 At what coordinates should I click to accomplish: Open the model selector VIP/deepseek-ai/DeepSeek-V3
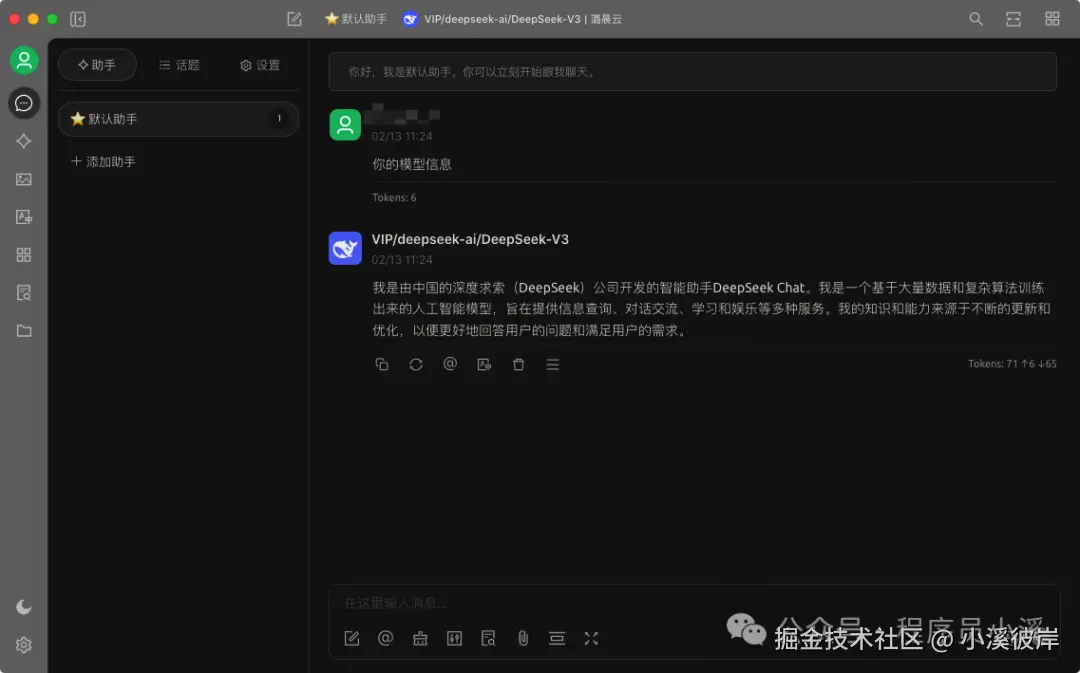[512, 19]
